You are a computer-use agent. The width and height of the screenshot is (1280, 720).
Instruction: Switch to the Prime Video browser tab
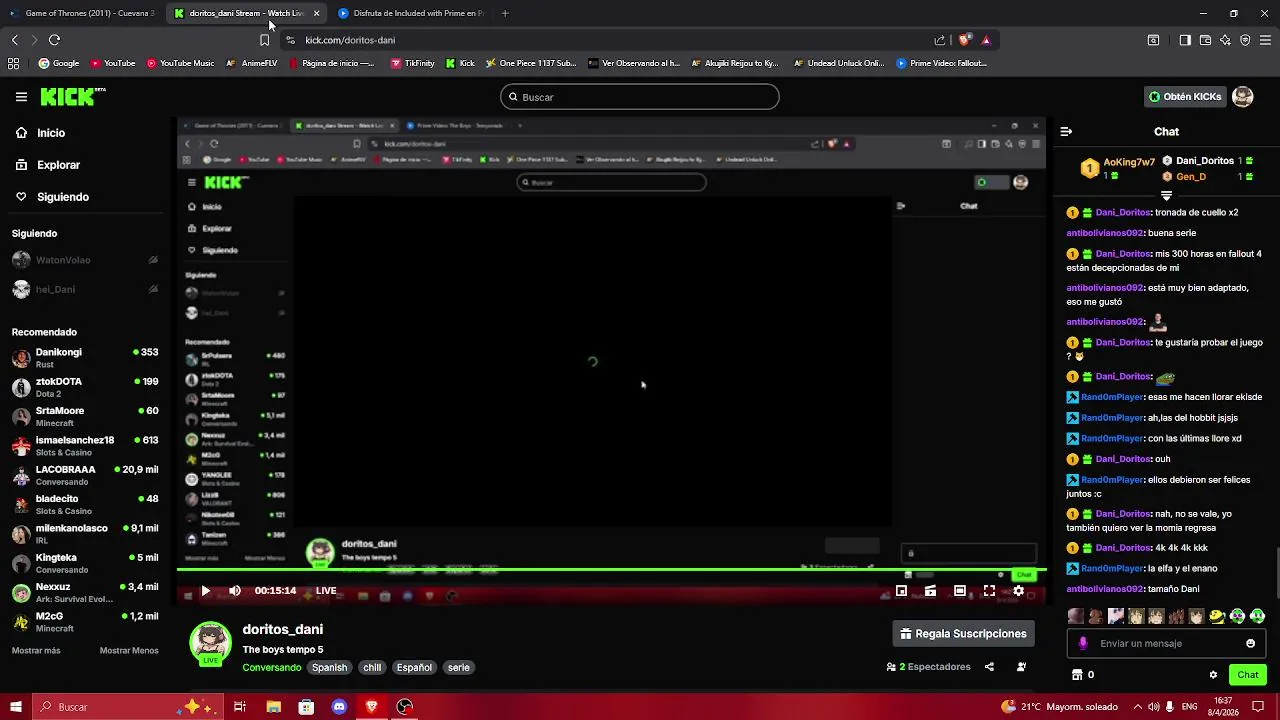pos(412,13)
